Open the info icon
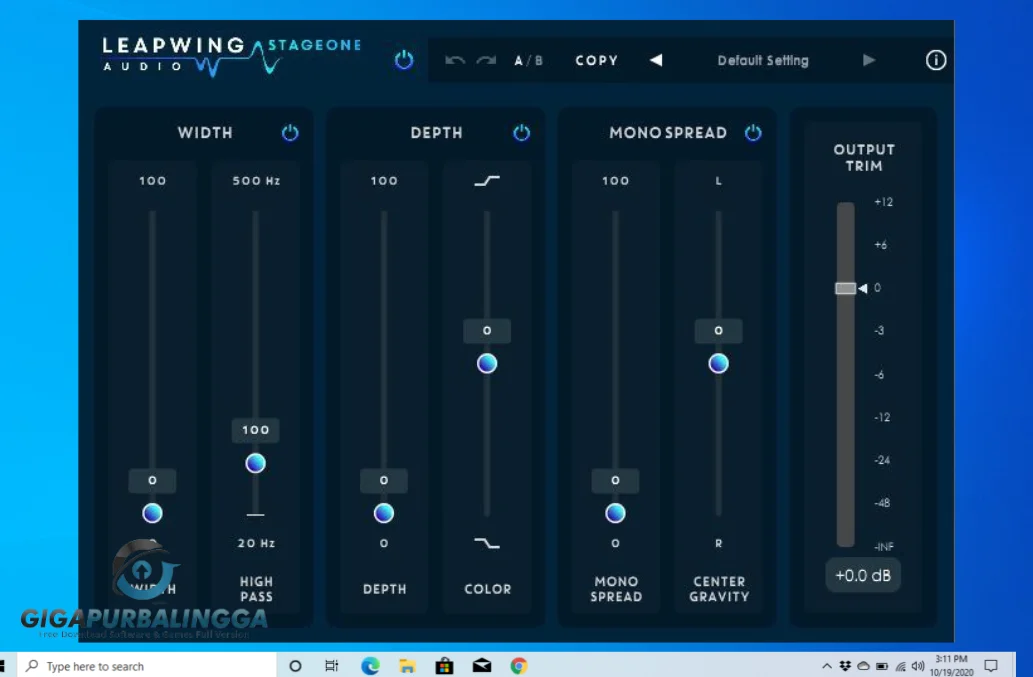 pyautogui.click(x=935, y=61)
